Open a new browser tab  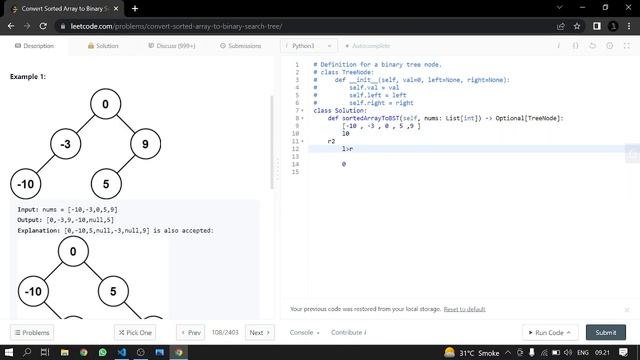tap(135, 9)
